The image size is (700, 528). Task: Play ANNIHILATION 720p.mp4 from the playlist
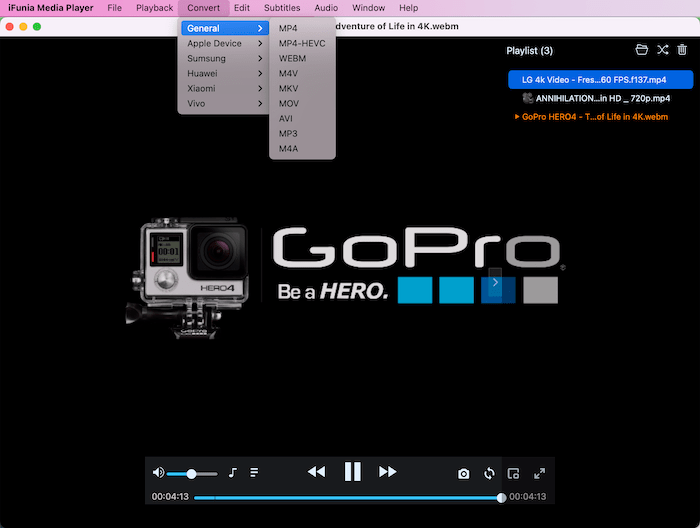pyautogui.click(x=598, y=98)
